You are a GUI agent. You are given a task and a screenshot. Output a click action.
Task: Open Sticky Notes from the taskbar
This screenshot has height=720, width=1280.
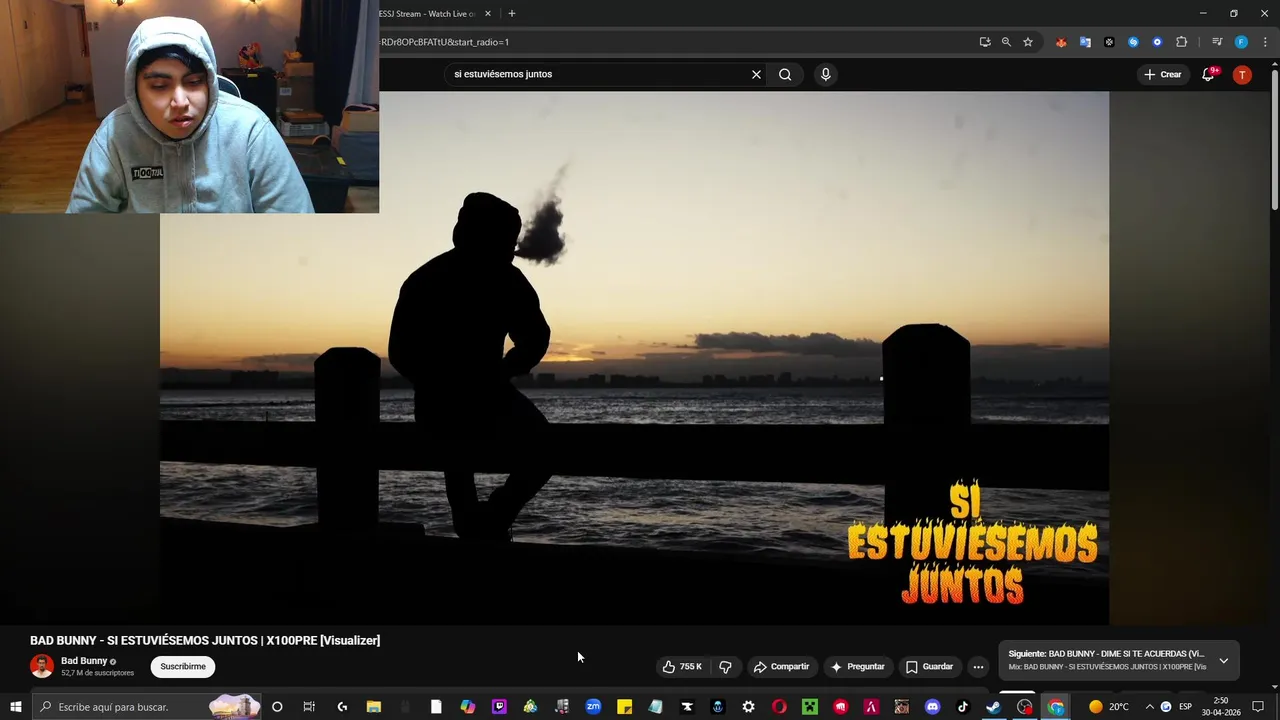coord(624,707)
